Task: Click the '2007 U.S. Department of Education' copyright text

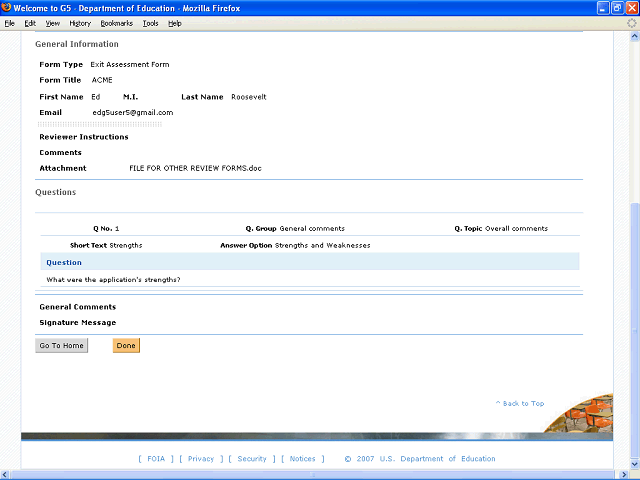Action: [426, 459]
